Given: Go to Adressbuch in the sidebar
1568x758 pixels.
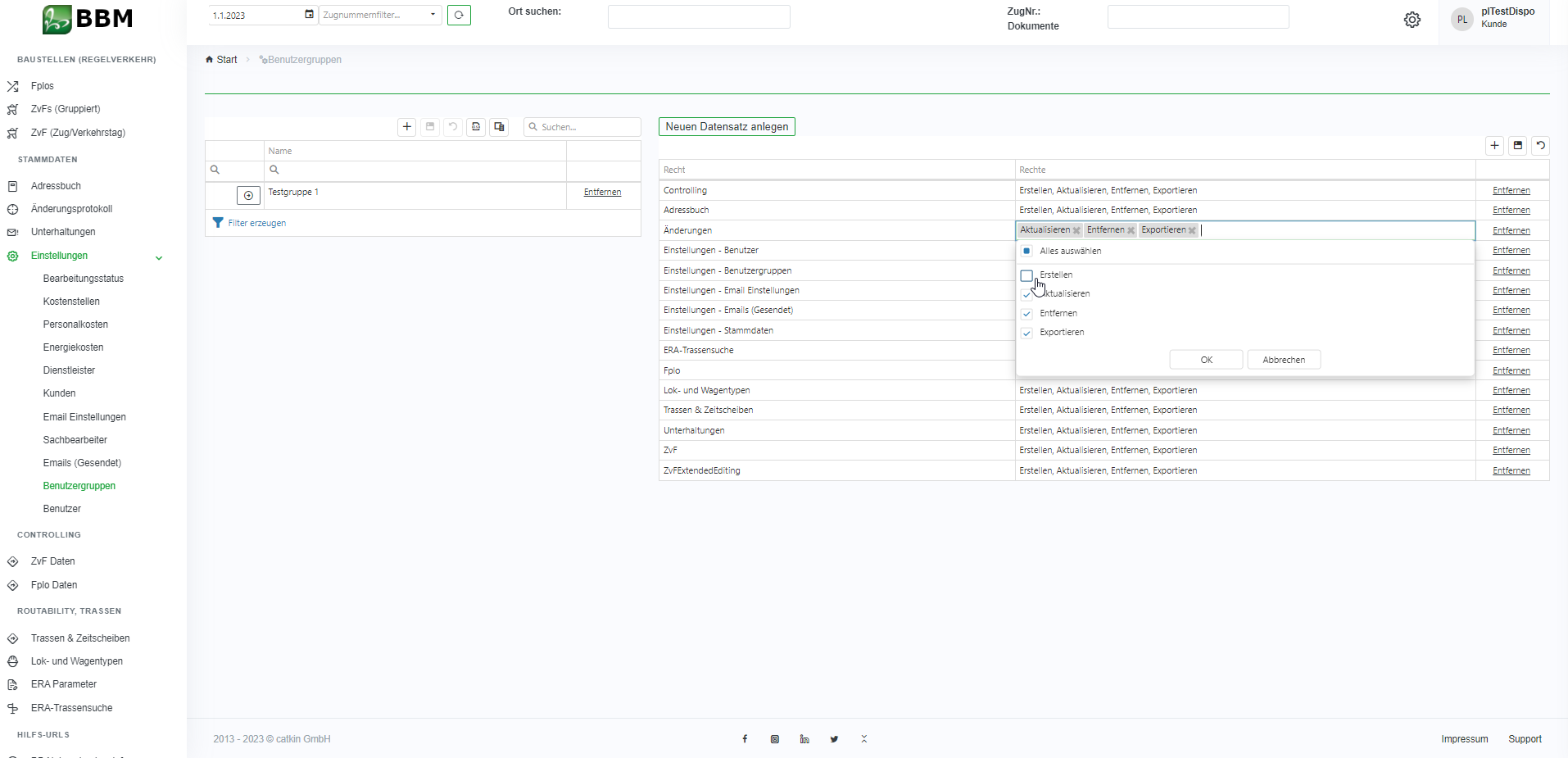Looking at the screenshot, I should [56, 186].
